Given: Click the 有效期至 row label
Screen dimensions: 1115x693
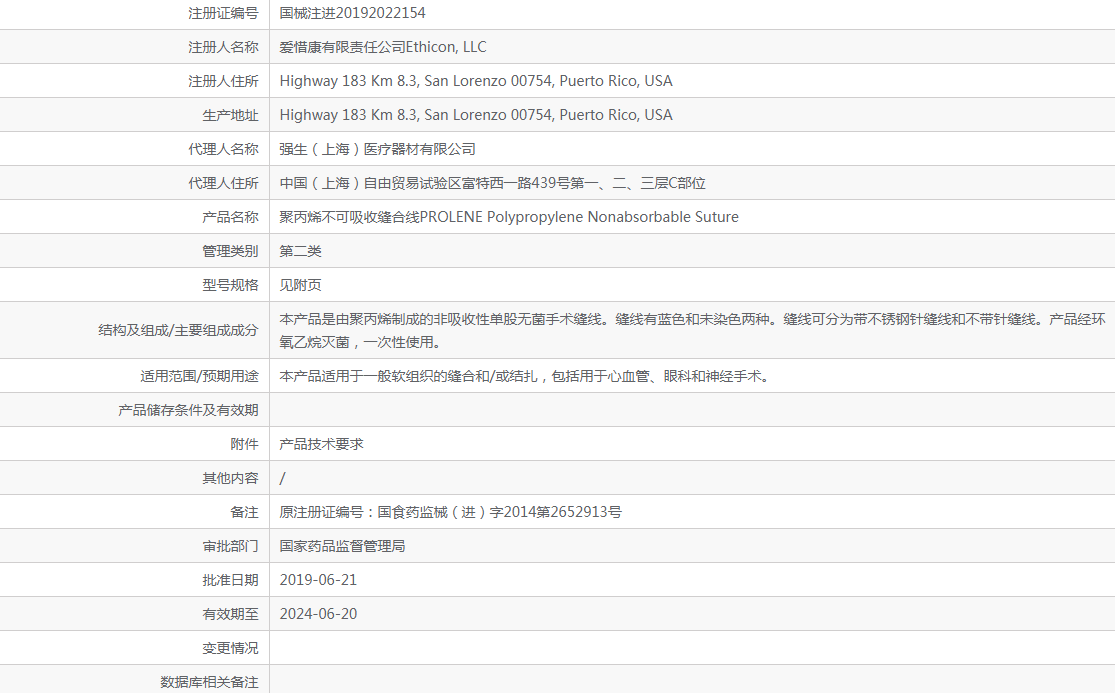Looking at the screenshot, I should (x=230, y=615).
